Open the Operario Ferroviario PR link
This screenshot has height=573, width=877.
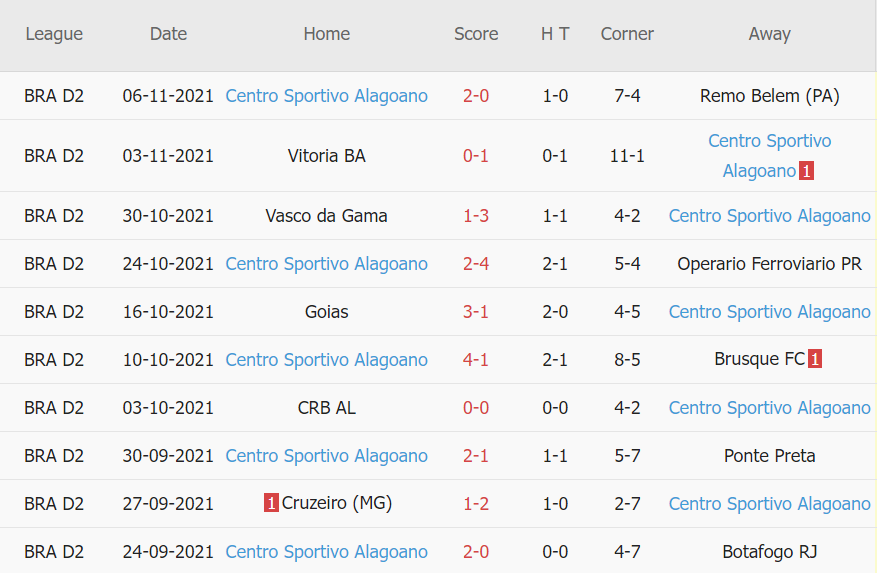click(769, 264)
